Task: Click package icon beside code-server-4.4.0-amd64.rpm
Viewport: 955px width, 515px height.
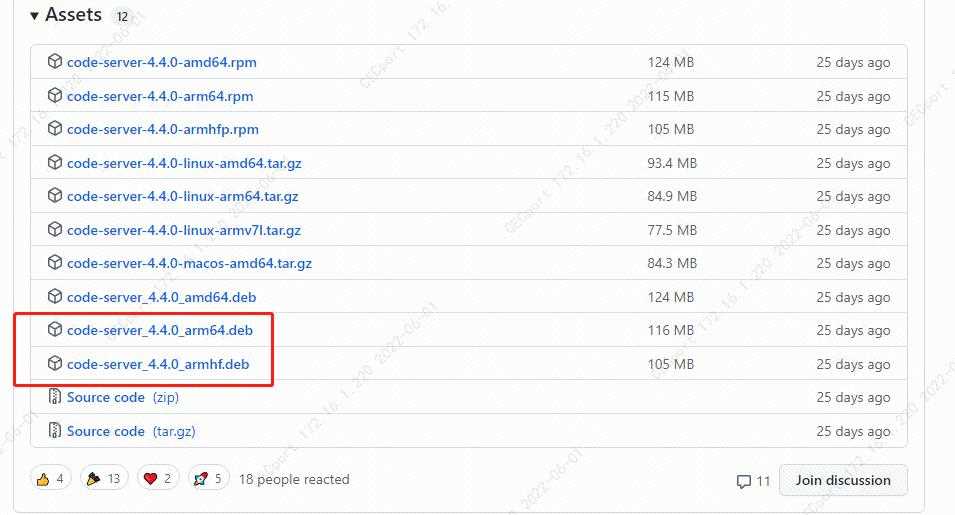Action: (55, 61)
